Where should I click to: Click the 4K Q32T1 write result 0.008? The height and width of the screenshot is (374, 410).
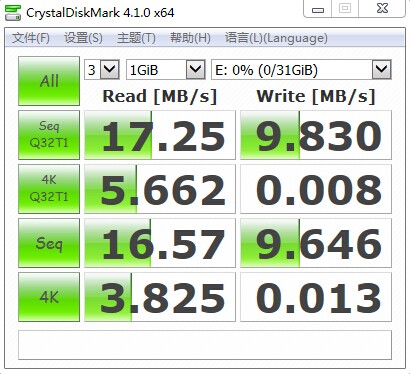(x=316, y=189)
